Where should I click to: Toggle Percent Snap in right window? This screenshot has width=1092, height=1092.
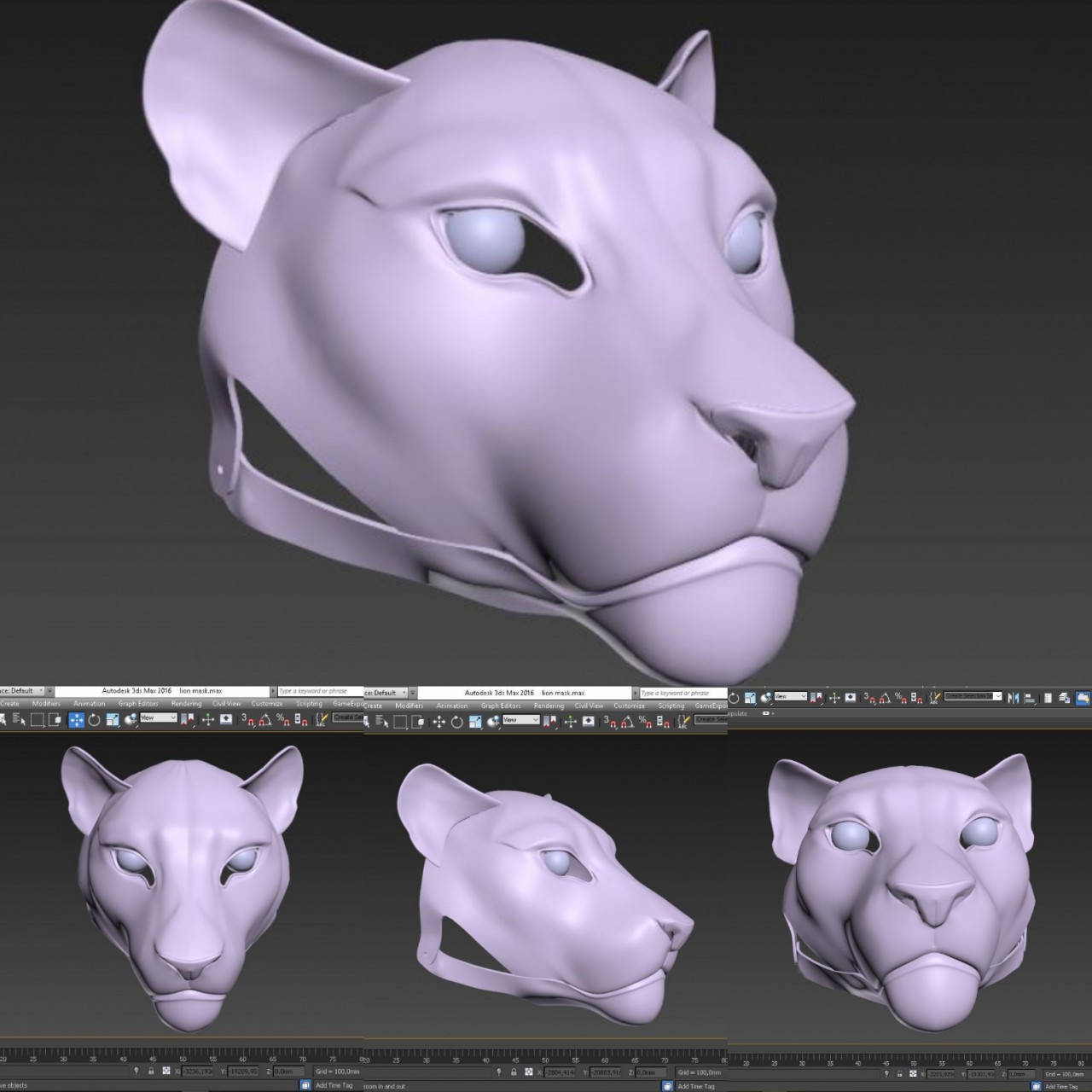(x=899, y=698)
